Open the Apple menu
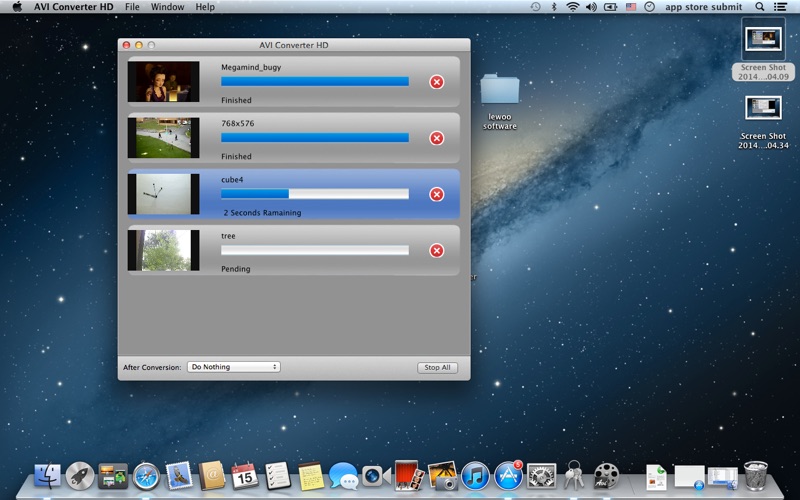The height and width of the screenshot is (500, 800). tap(17, 7)
